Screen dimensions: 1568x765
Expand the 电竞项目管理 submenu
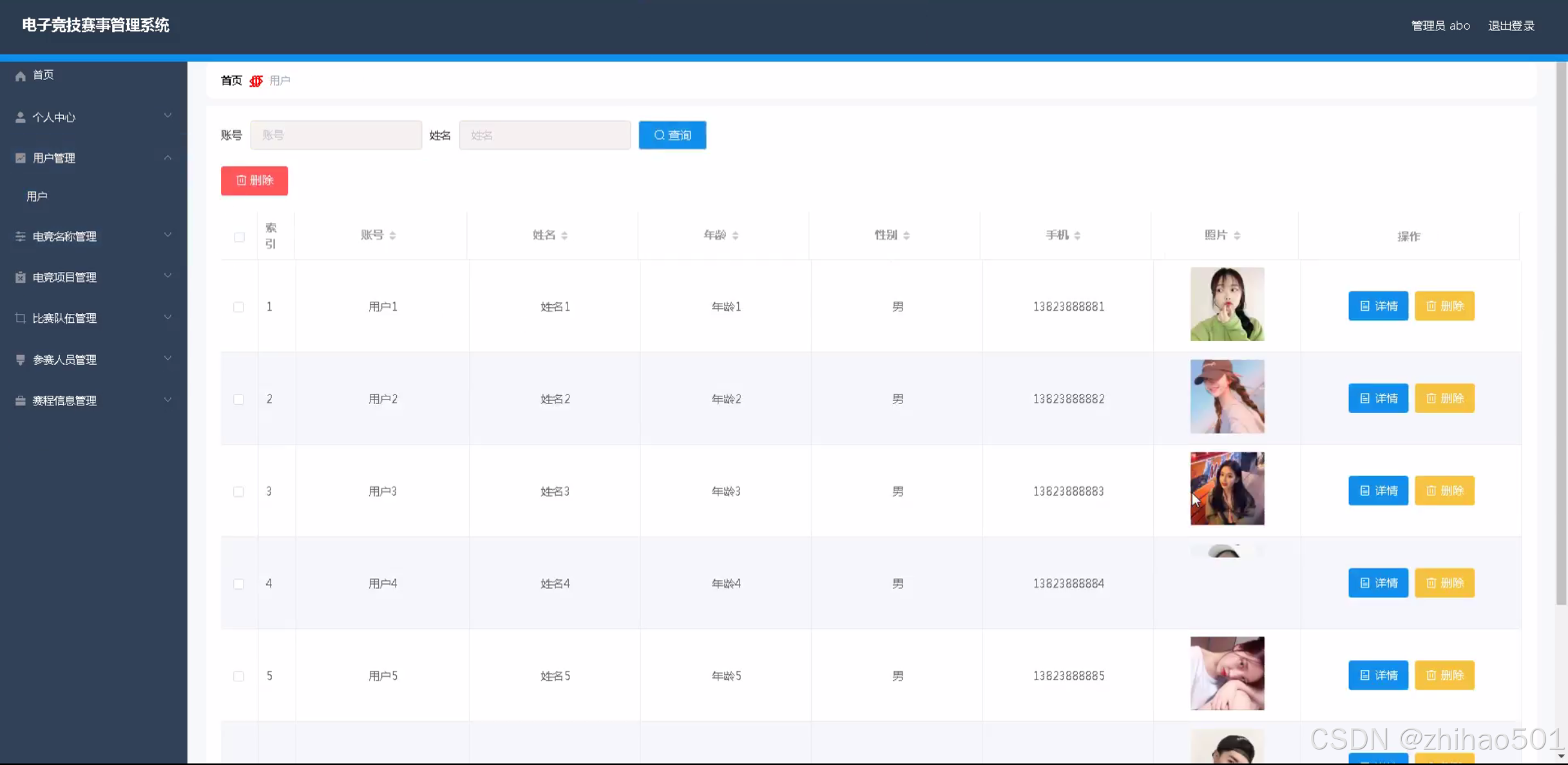click(x=167, y=276)
